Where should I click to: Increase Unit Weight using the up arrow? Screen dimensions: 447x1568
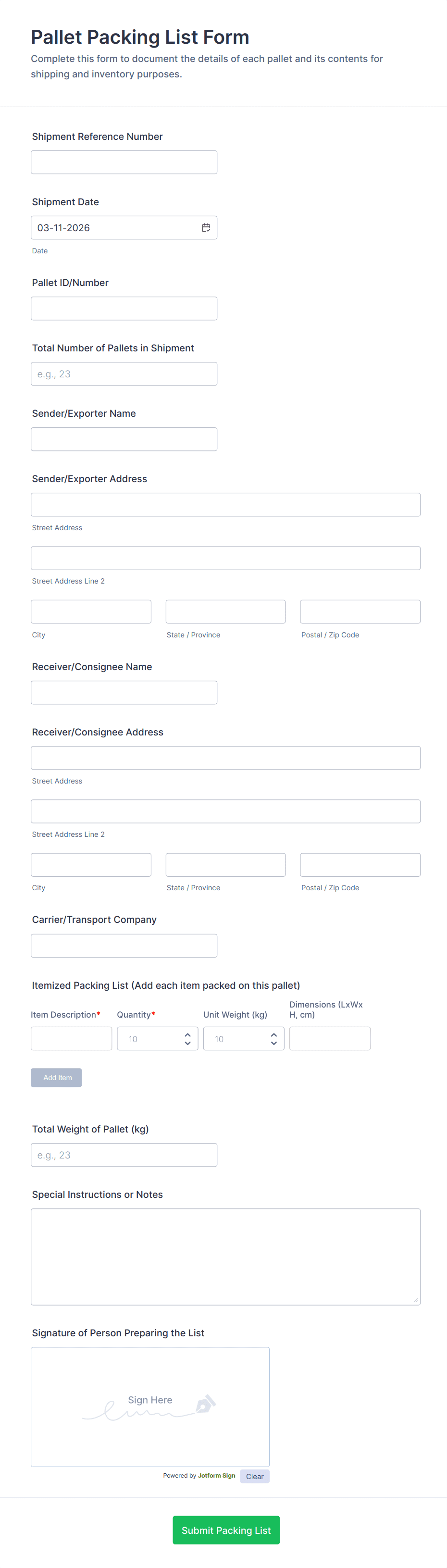pyautogui.click(x=274, y=1035)
